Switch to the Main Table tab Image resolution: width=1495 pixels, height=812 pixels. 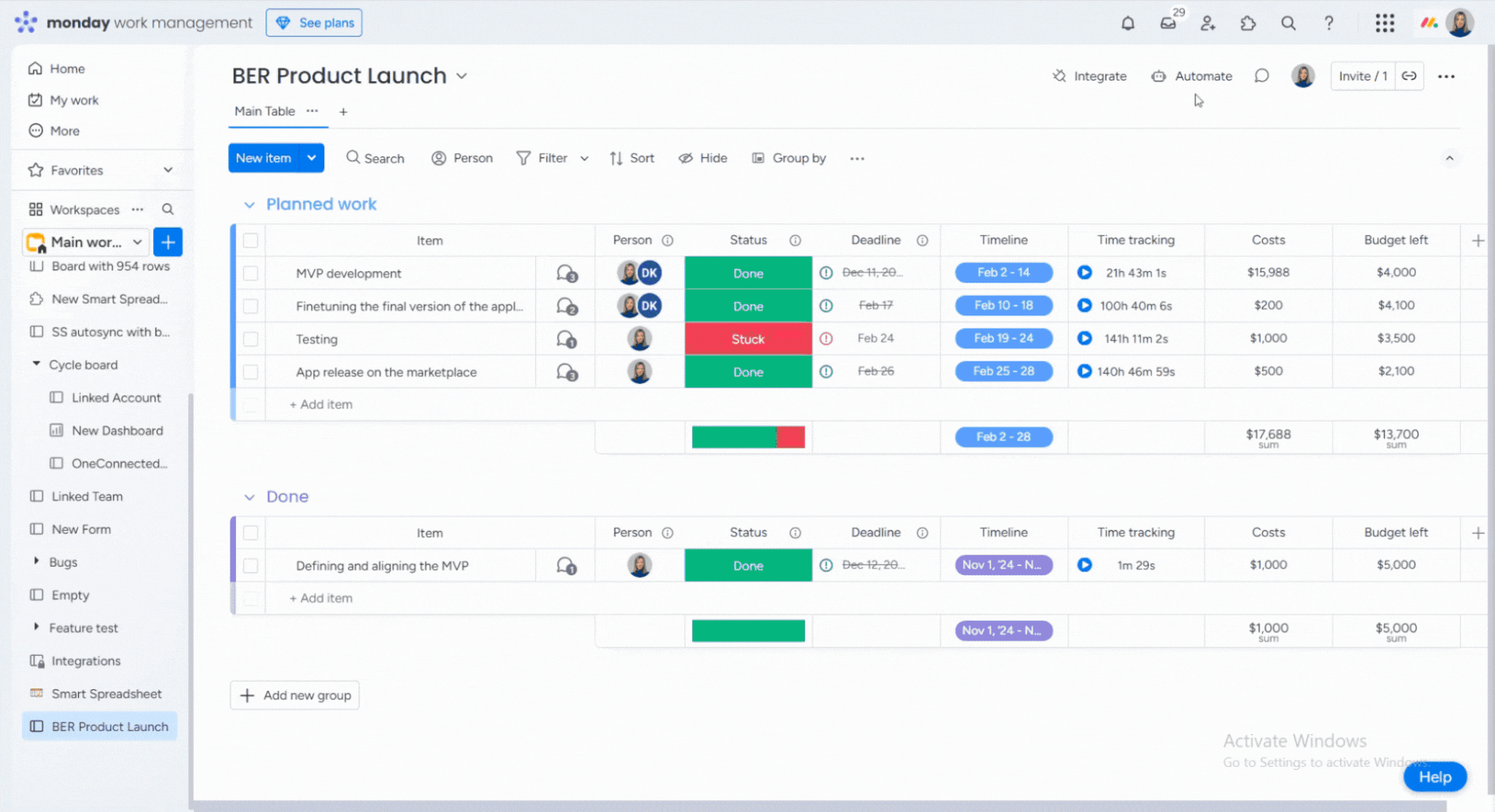point(265,111)
